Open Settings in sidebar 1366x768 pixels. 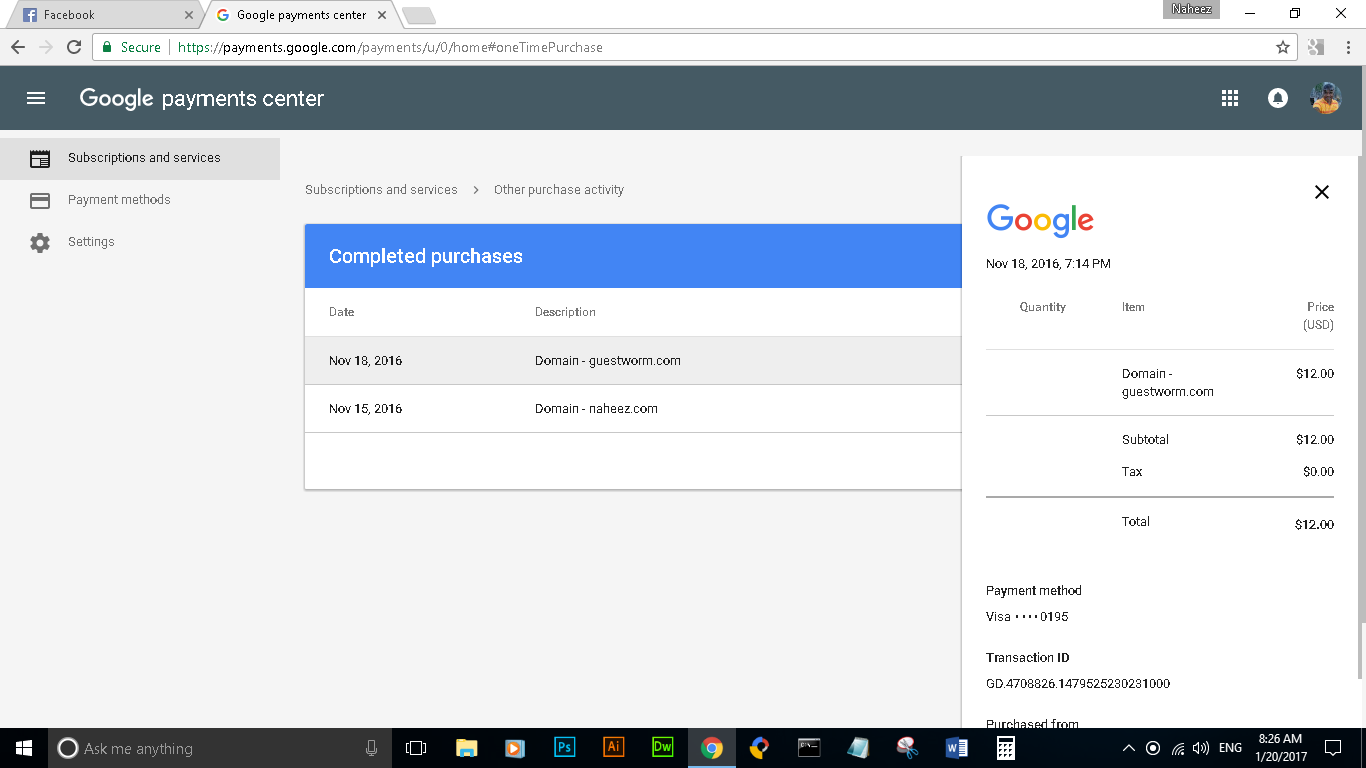coord(140,242)
